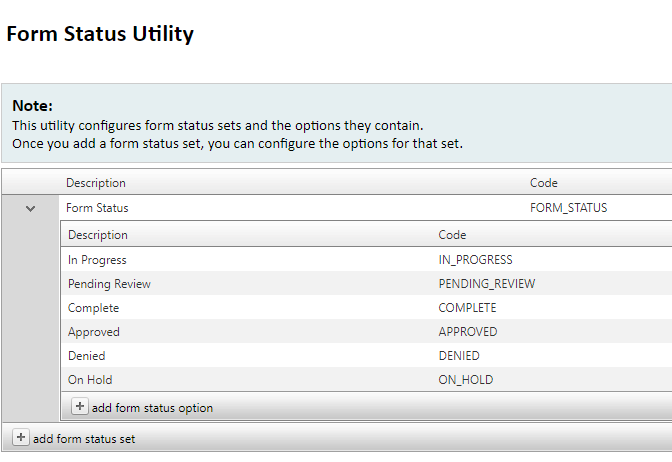Sort by inner Description column header
The height and width of the screenshot is (462, 672).
(x=98, y=235)
